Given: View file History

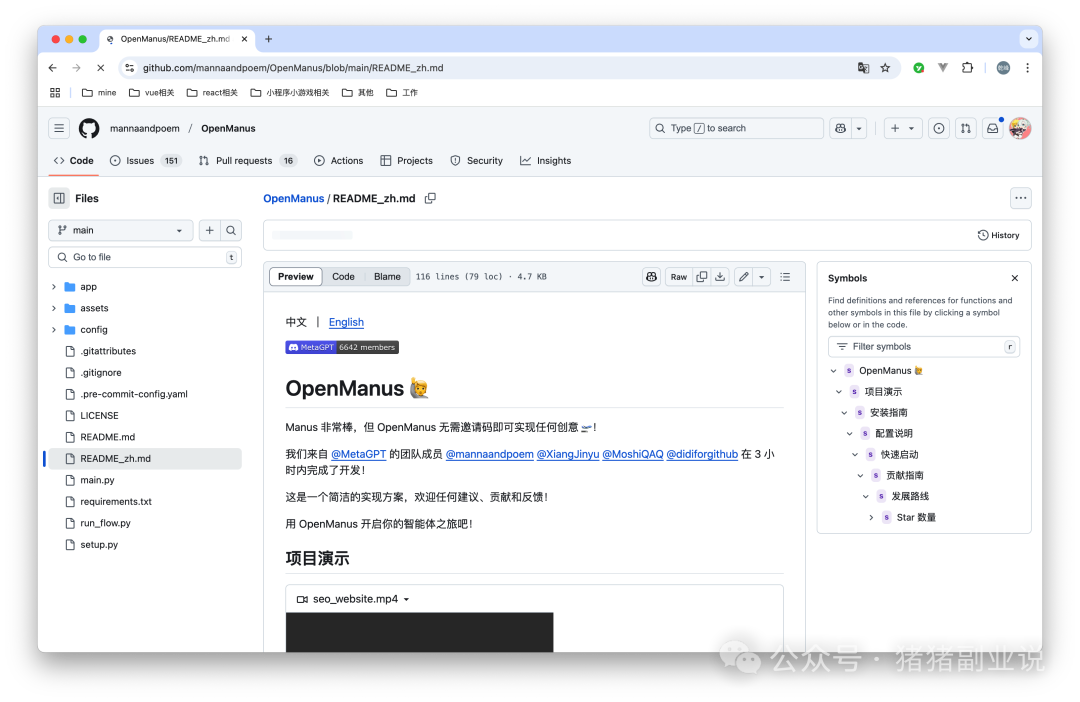Looking at the screenshot, I should 998,236.
